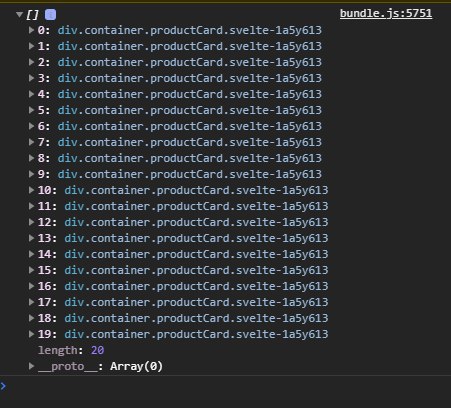Select the div element text in row 11

(x=196, y=206)
